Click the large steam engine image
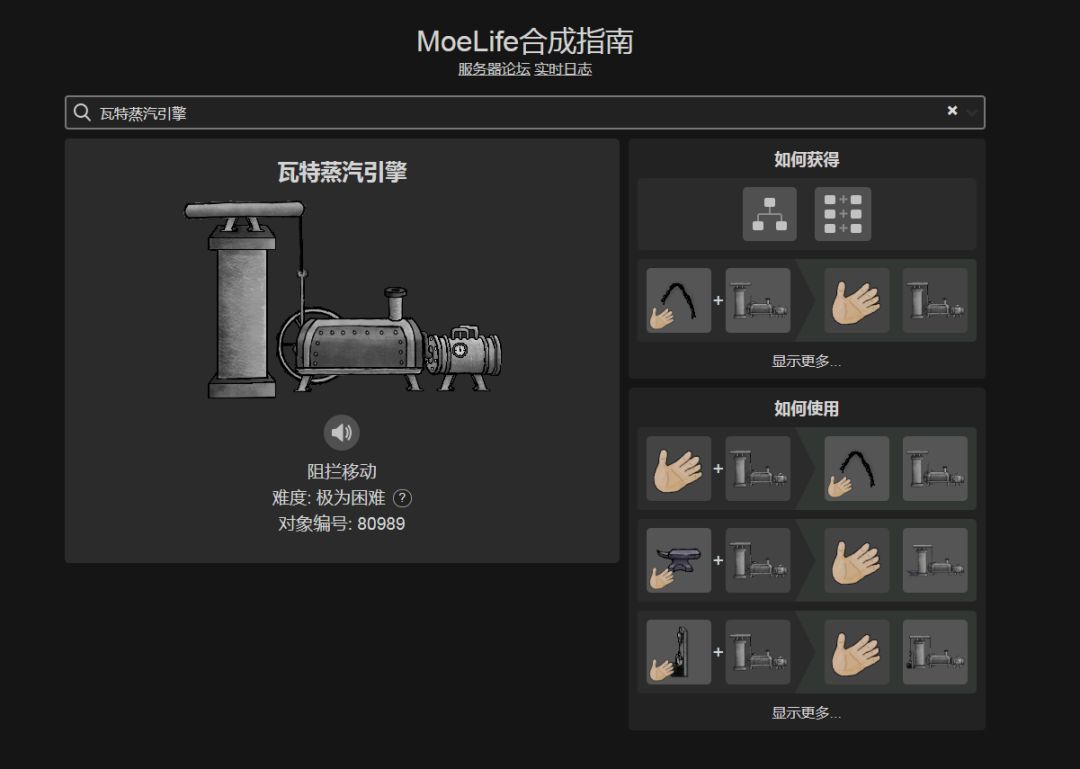The height and width of the screenshot is (769, 1080). (x=342, y=299)
